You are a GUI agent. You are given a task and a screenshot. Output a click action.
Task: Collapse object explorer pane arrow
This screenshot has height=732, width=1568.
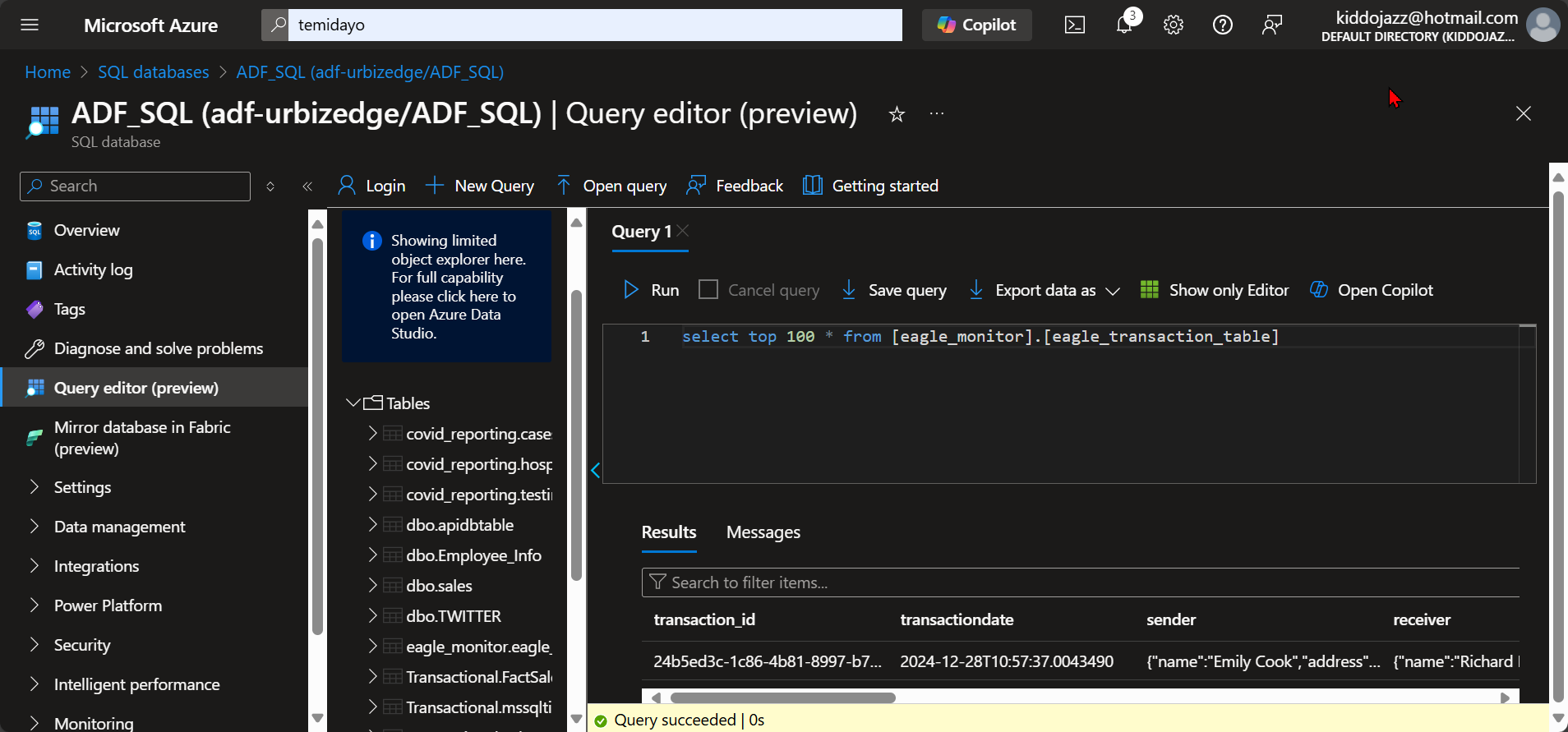pos(596,470)
